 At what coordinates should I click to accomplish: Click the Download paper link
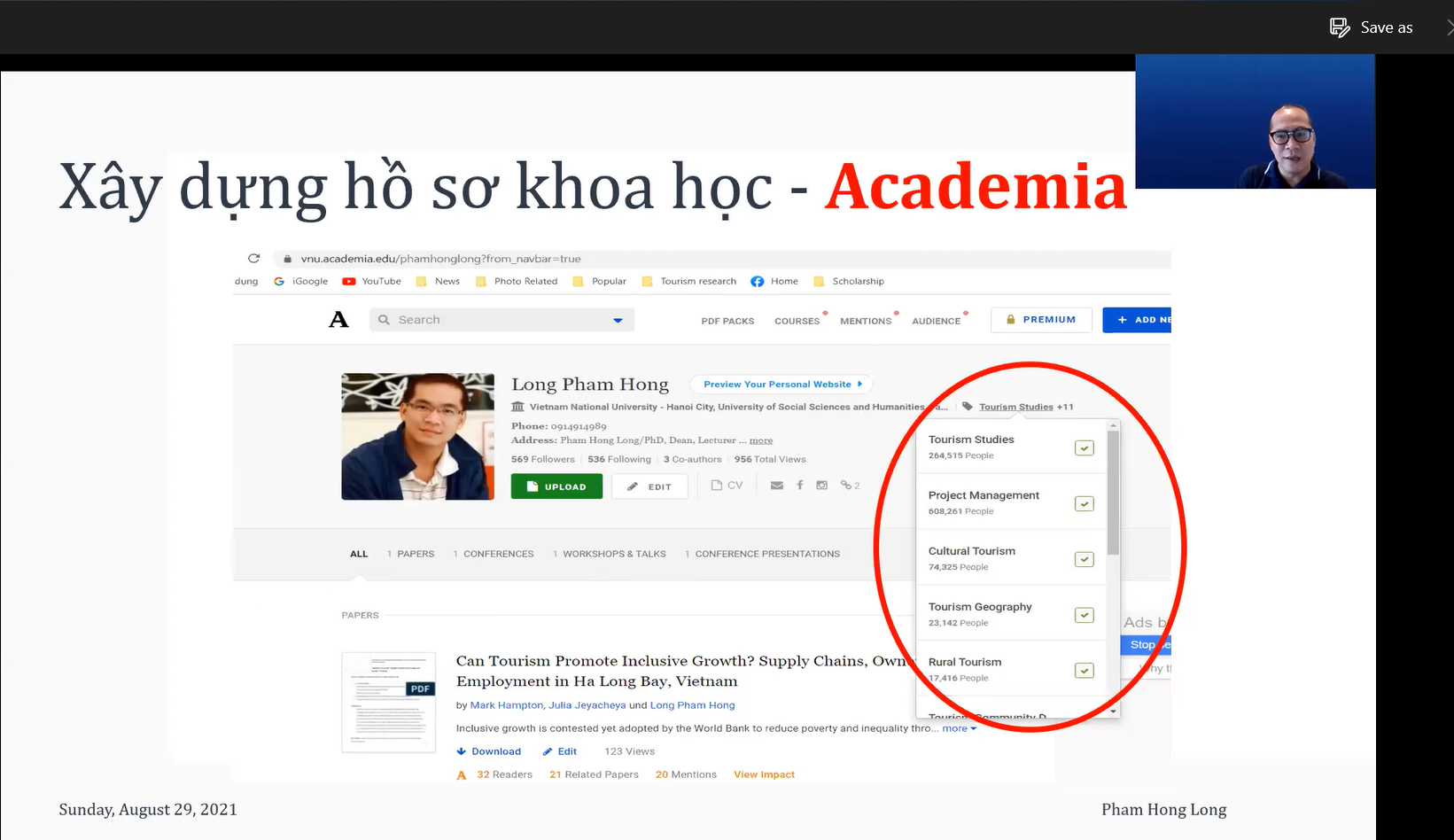click(489, 751)
